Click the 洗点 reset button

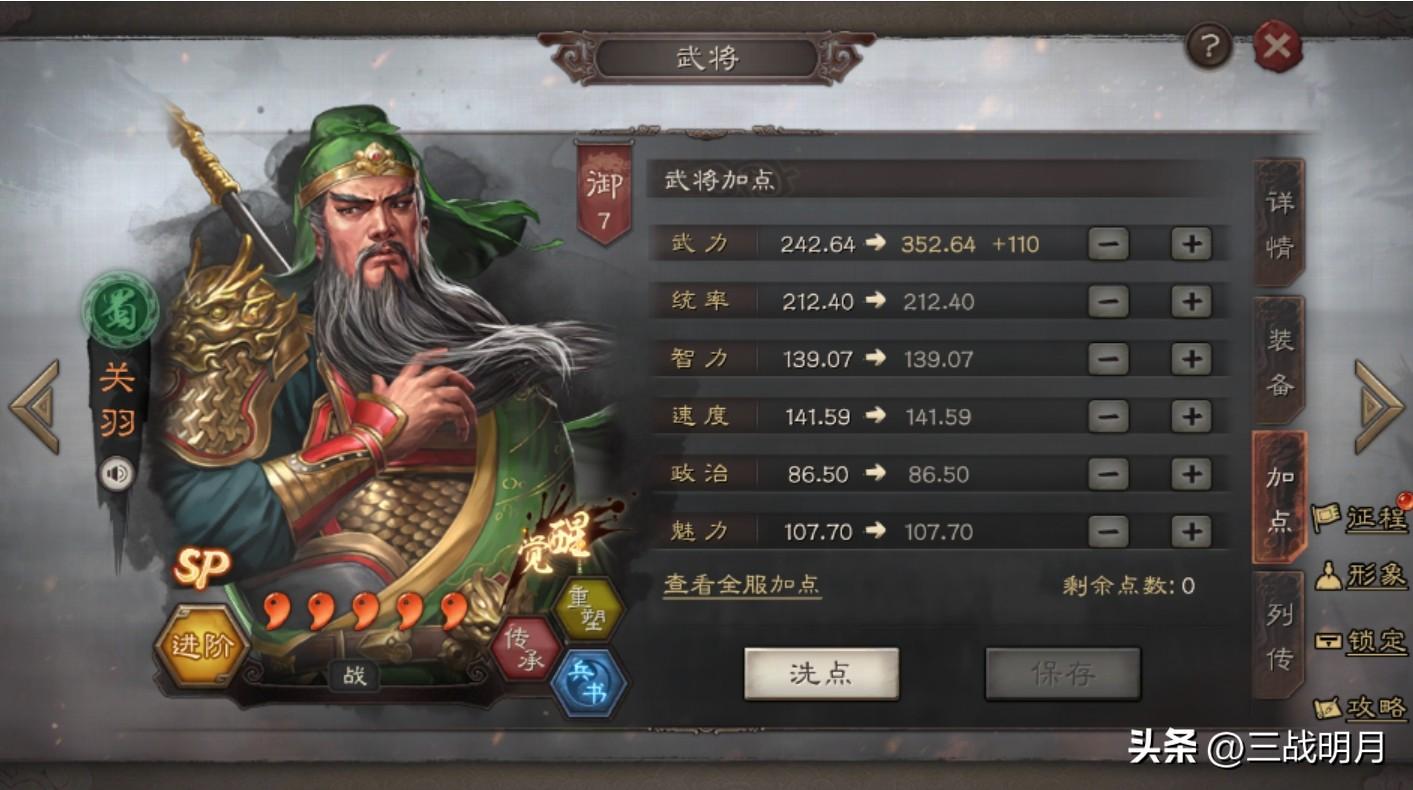point(821,673)
